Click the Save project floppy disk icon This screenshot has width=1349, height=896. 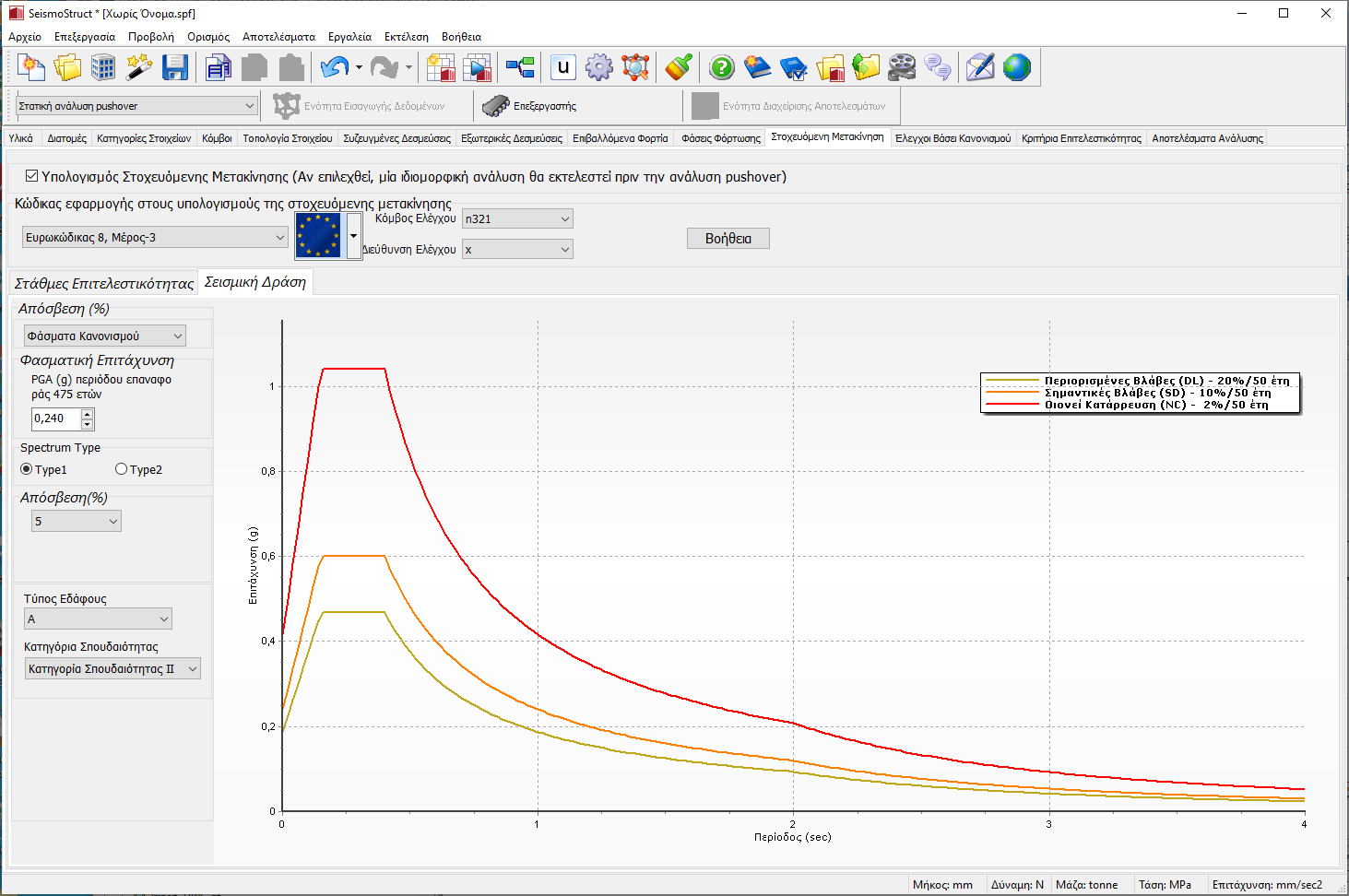click(174, 67)
